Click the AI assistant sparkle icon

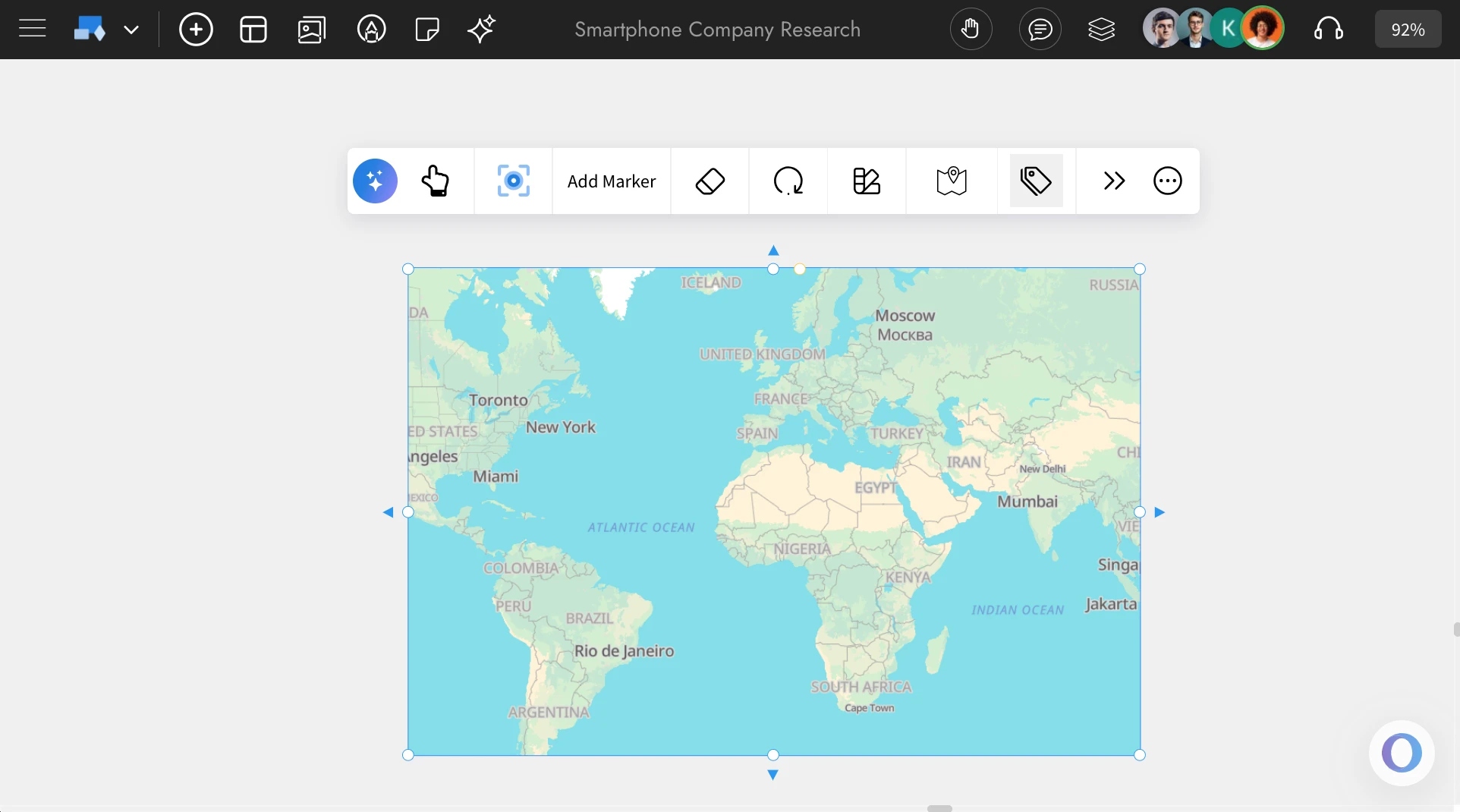pyautogui.click(x=482, y=29)
